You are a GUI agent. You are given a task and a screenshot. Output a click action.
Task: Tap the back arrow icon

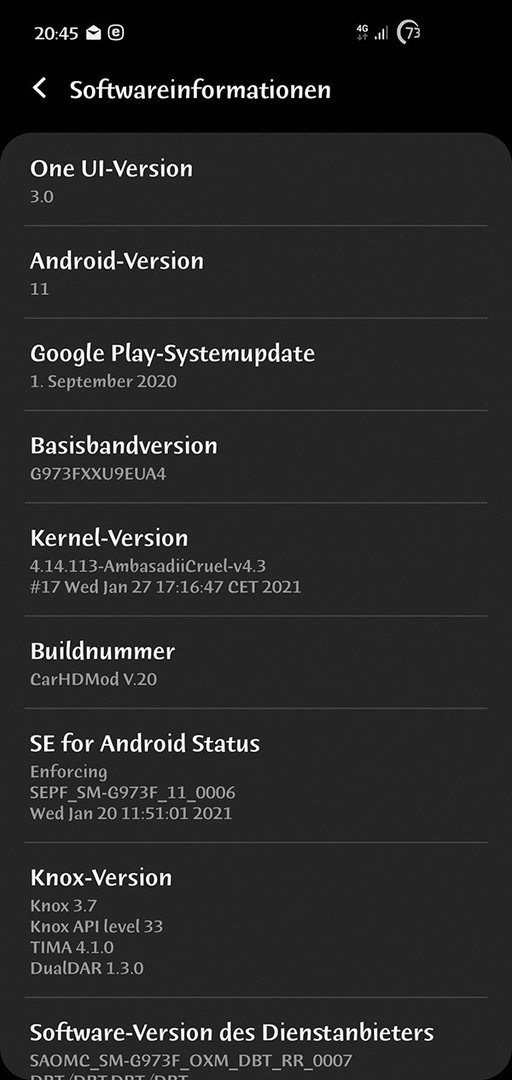[x=40, y=88]
